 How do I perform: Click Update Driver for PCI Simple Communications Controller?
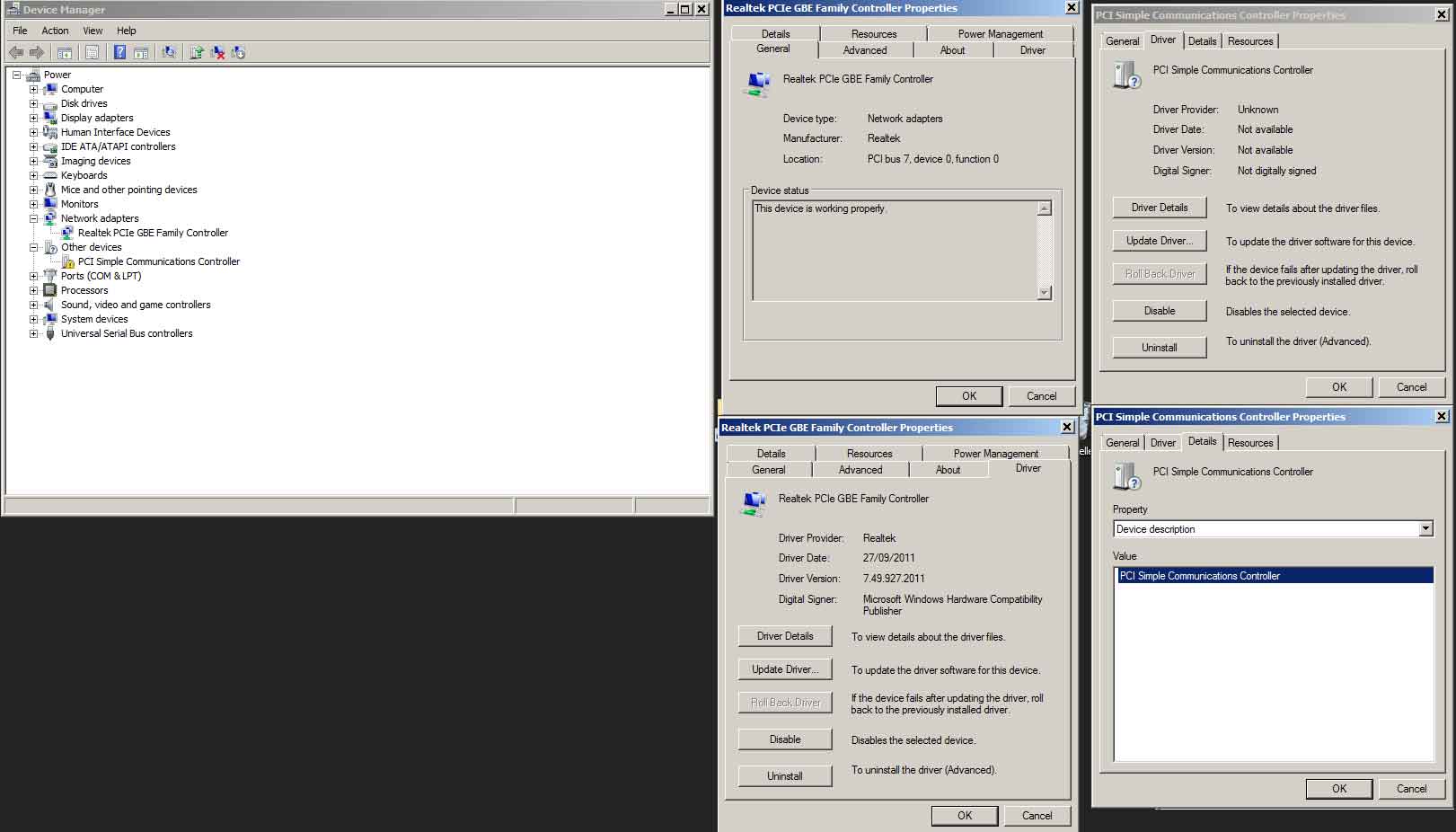1159,241
